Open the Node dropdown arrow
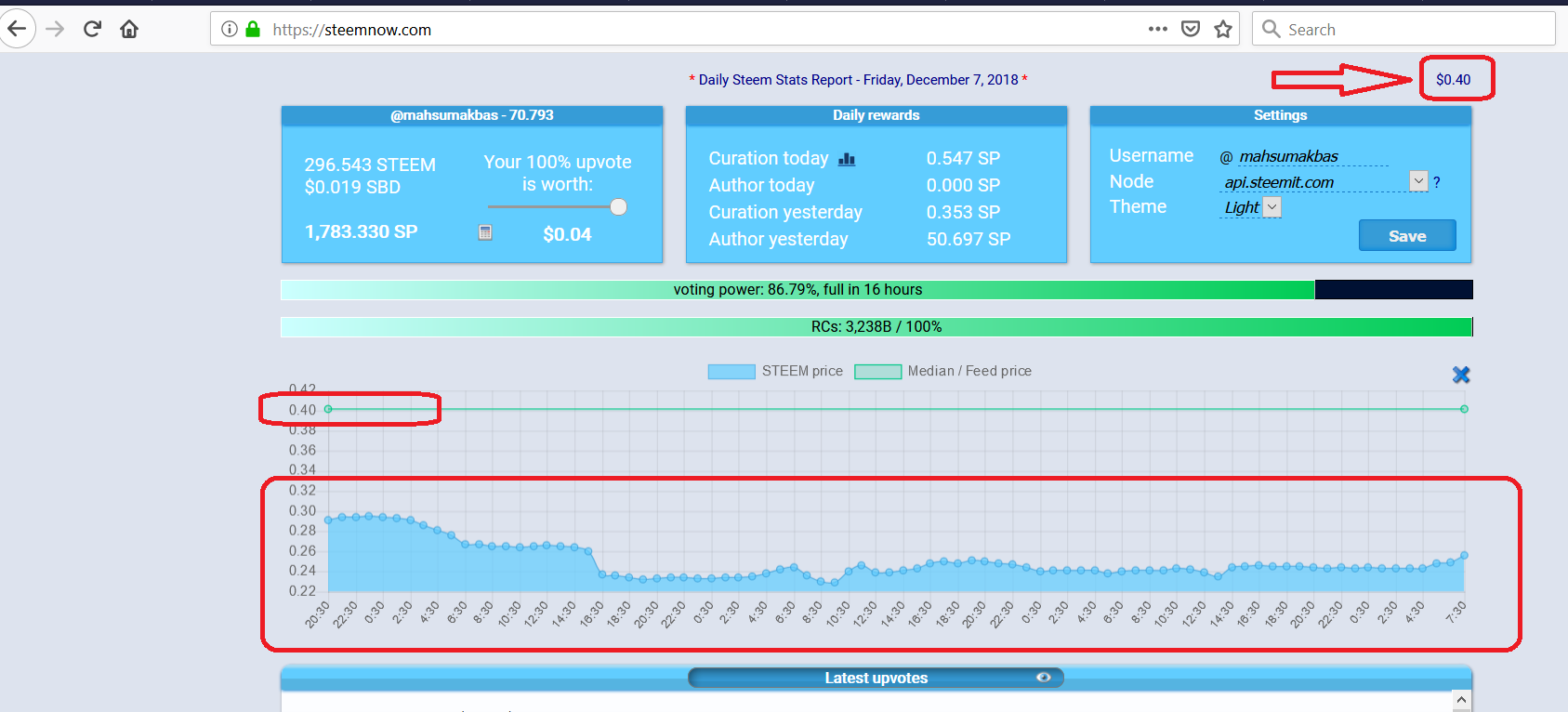Screen dimensions: 1568x712 [x=1418, y=181]
